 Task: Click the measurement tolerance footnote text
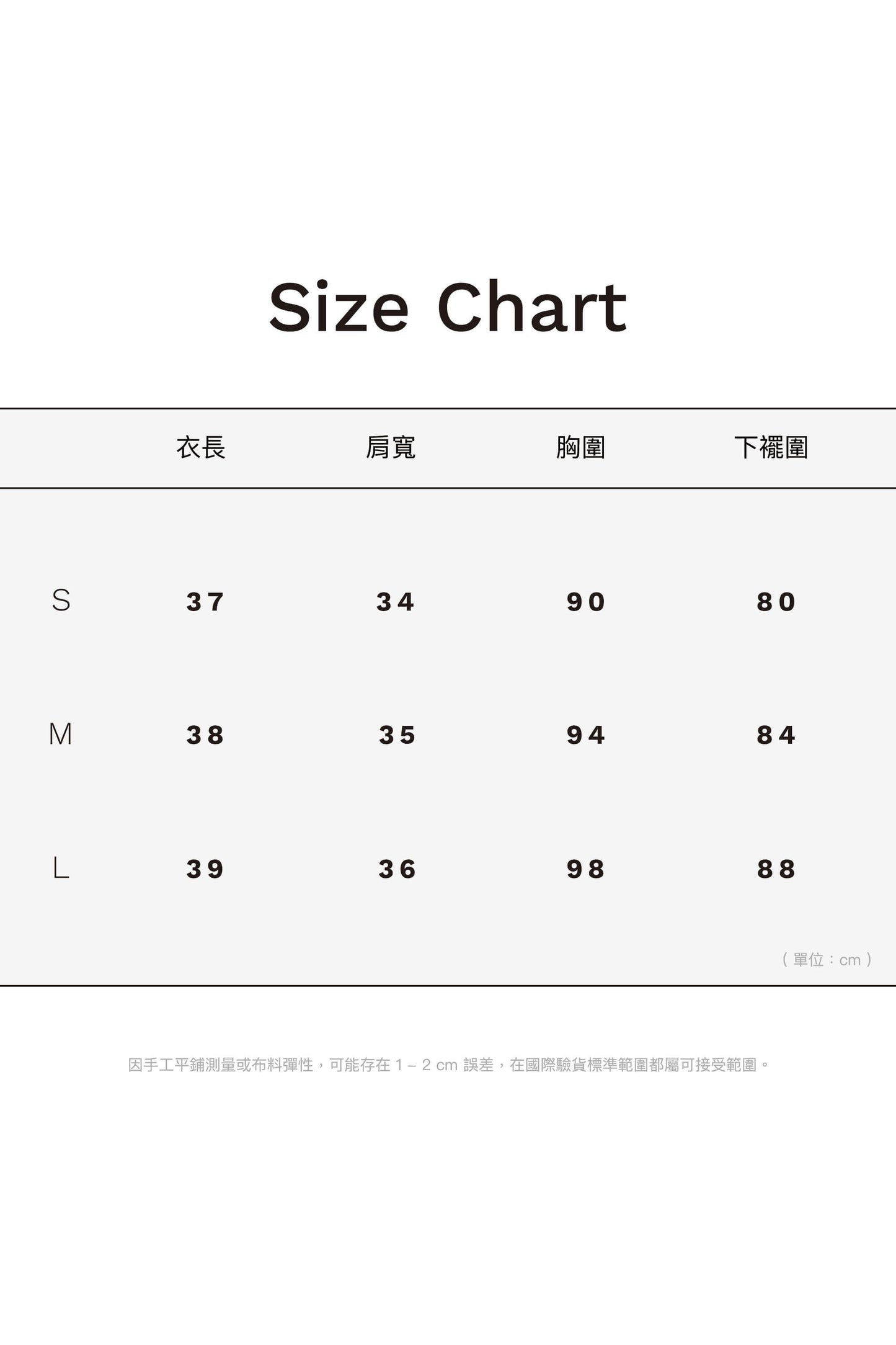(x=449, y=1065)
